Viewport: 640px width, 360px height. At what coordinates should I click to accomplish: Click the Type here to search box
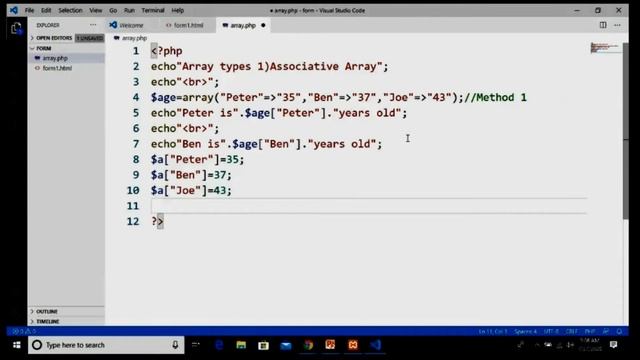coord(106,345)
